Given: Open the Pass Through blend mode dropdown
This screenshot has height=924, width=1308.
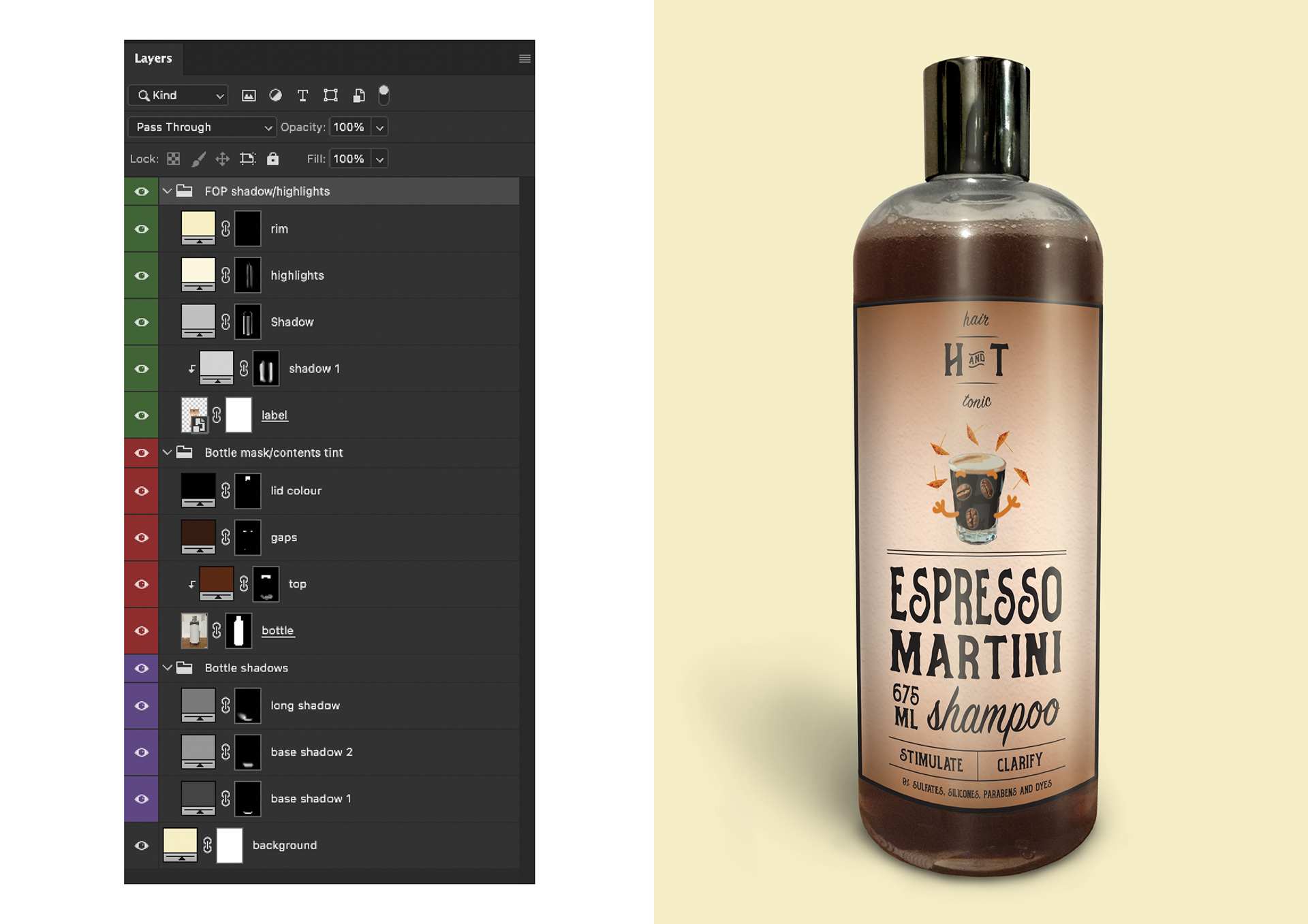Looking at the screenshot, I should 202,127.
